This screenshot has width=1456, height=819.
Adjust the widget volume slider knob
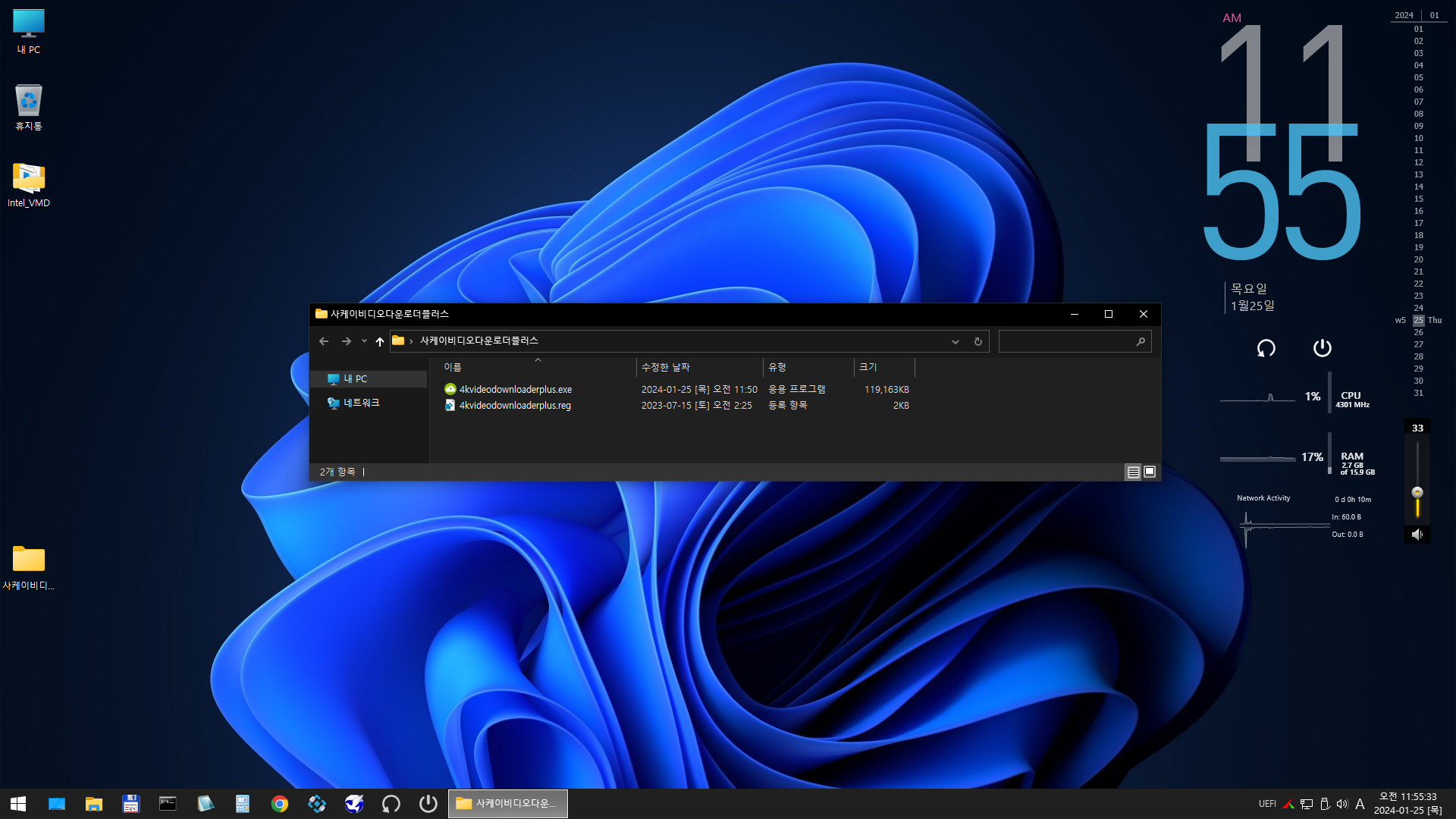tap(1417, 492)
